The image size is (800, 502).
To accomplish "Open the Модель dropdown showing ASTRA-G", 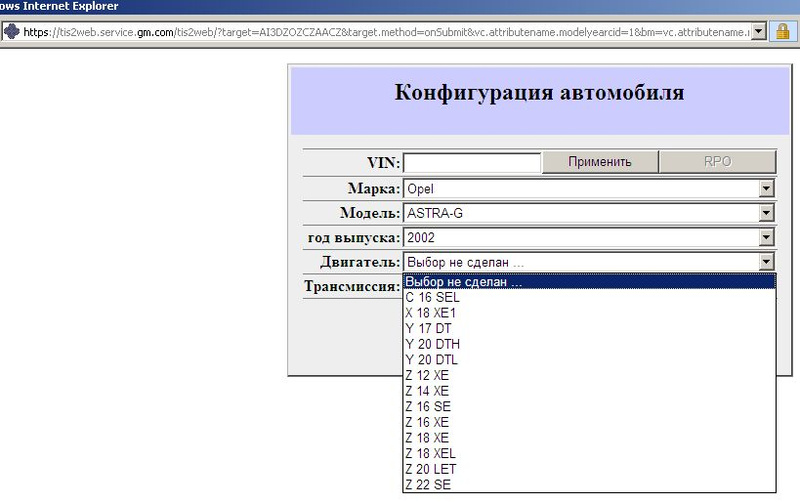I will 589,213.
